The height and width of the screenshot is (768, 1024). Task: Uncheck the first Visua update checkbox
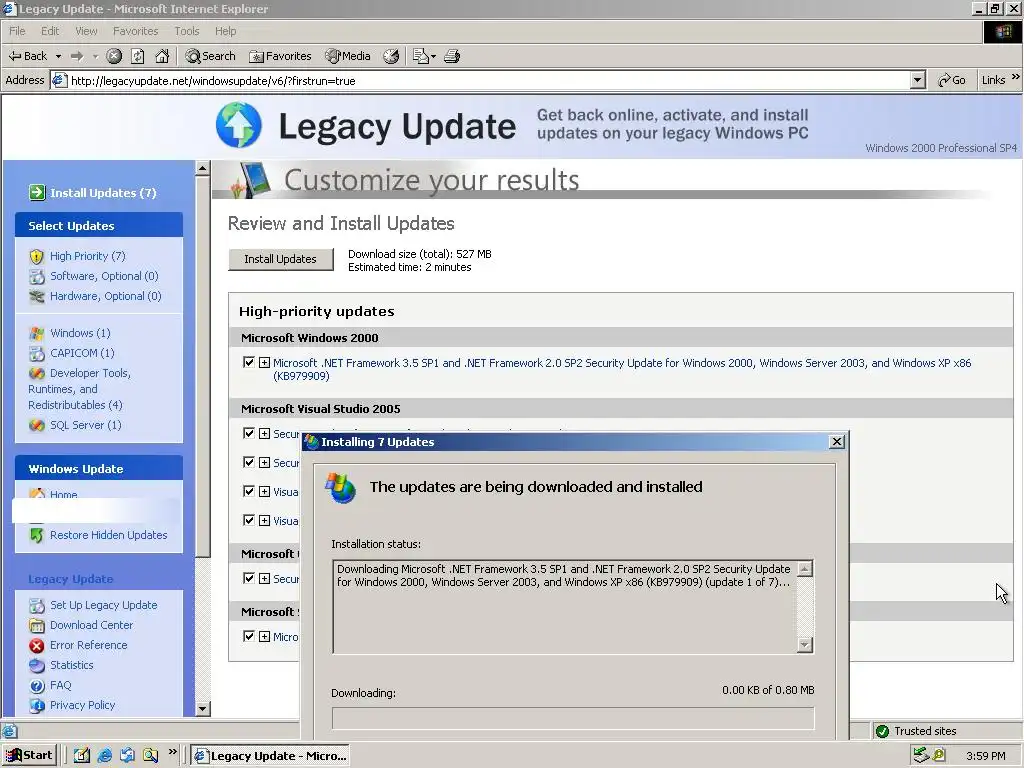pyautogui.click(x=248, y=490)
